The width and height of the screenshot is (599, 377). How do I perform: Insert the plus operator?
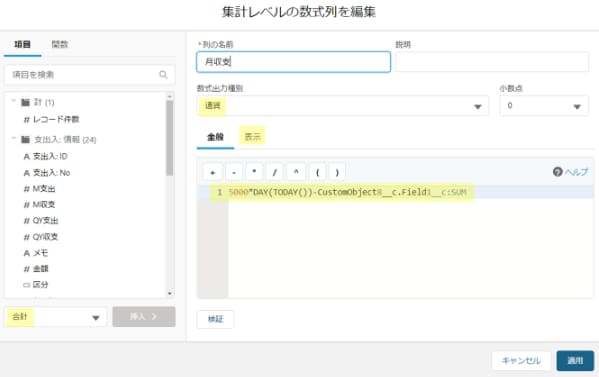212,172
